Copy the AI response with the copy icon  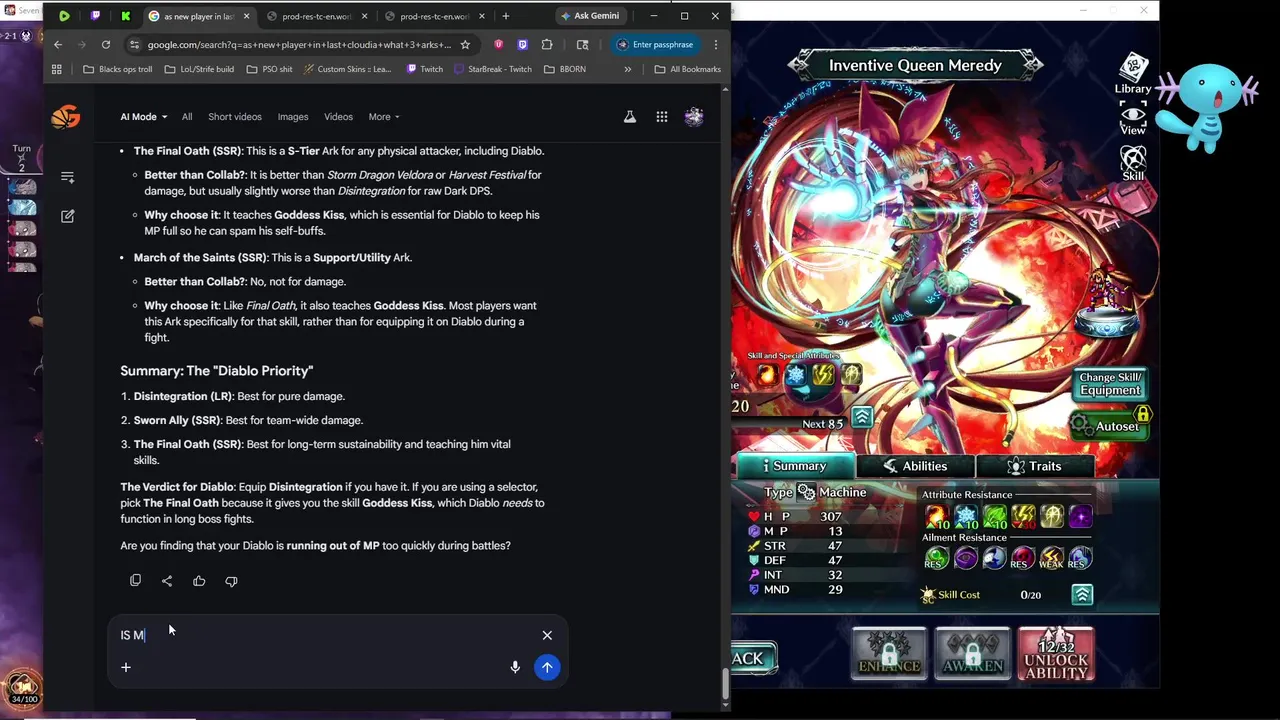[136, 581]
